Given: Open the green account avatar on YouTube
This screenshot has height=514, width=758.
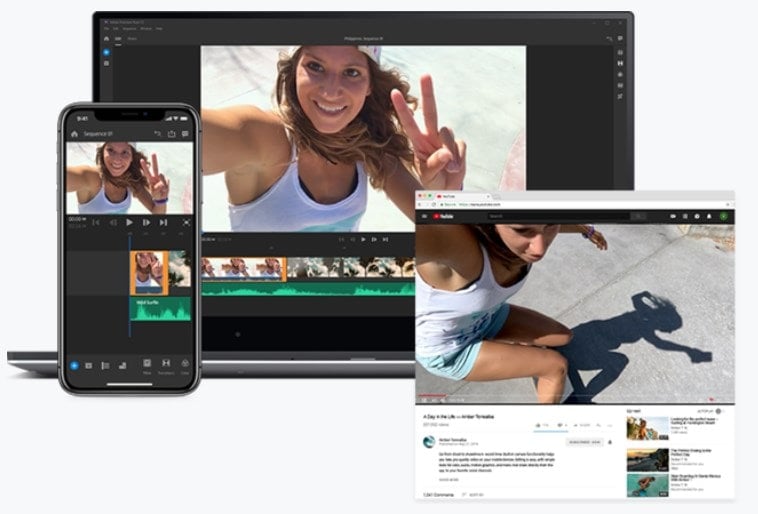Looking at the screenshot, I should coord(724,217).
